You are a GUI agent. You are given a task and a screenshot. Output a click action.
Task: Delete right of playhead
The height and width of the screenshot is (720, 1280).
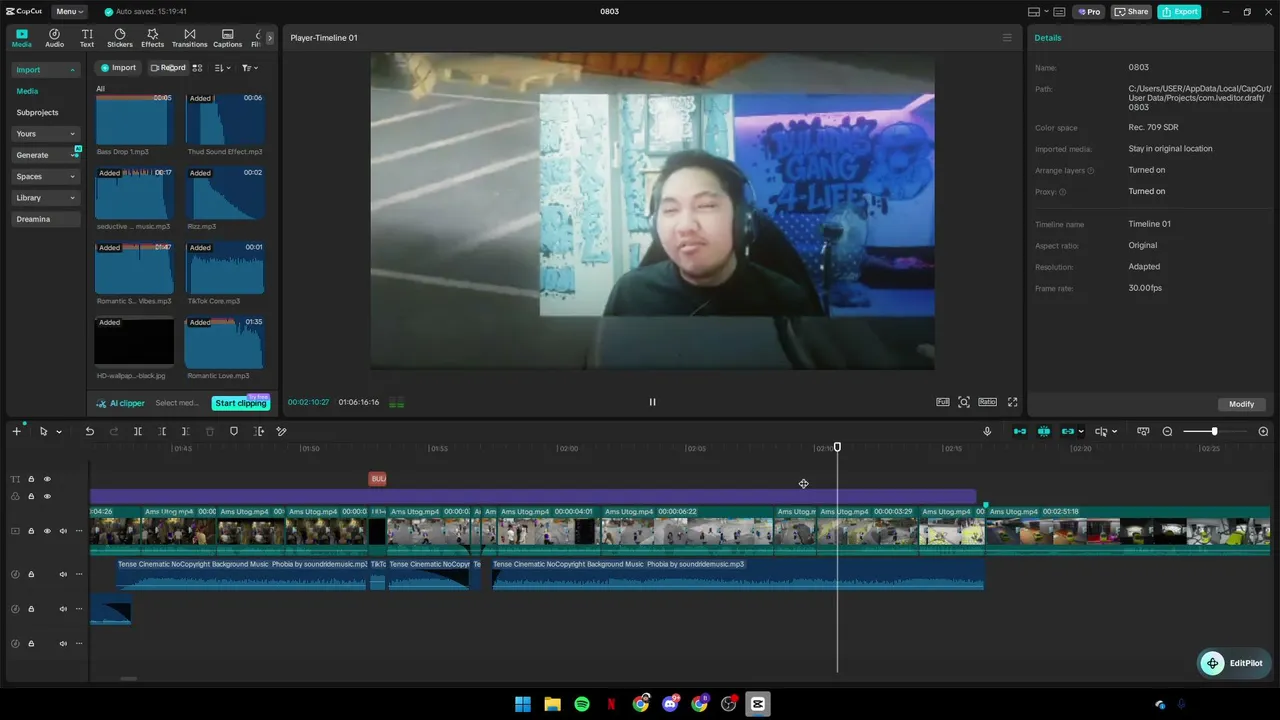(186, 431)
